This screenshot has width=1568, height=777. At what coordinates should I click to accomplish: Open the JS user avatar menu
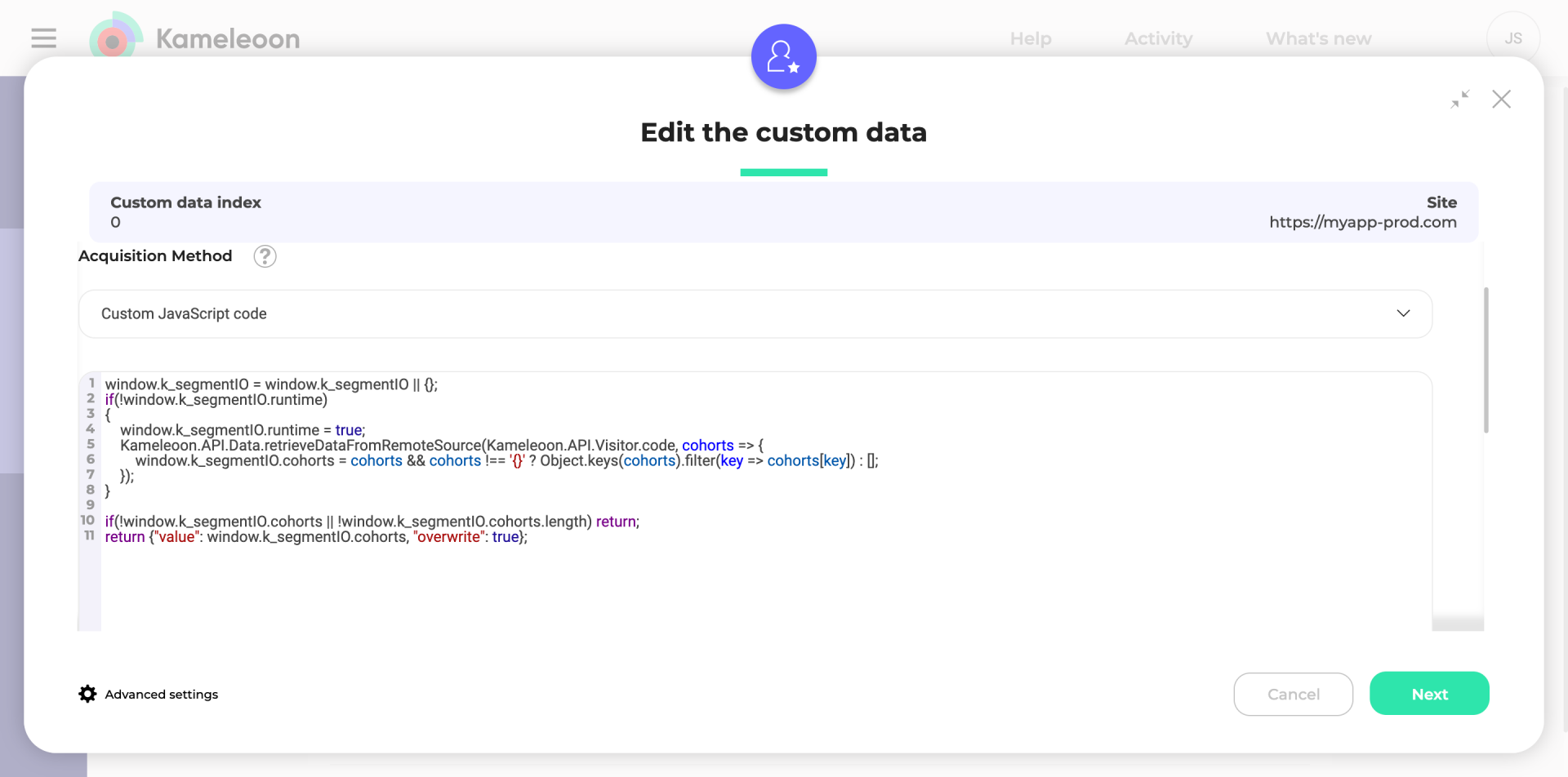click(1512, 38)
